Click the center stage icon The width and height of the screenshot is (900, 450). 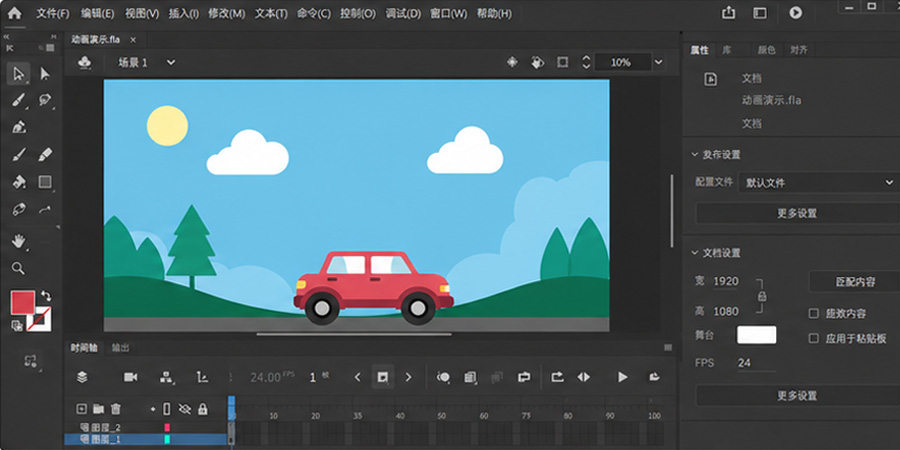click(512, 62)
